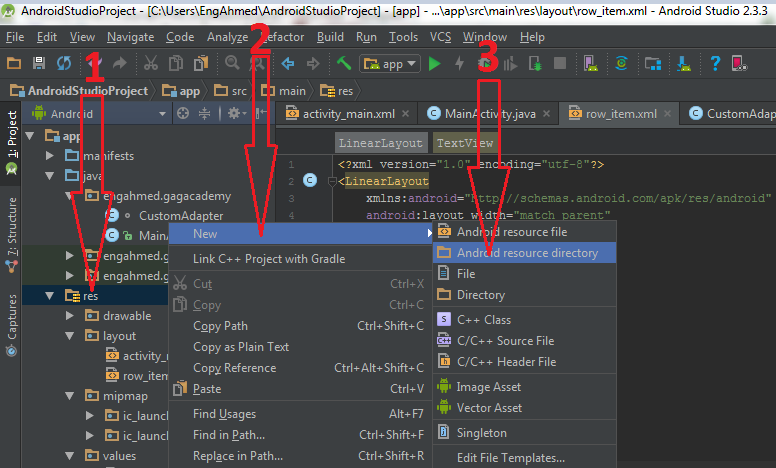Image resolution: width=776 pixels, height=468 pixels.
Task: Click the Stop square icon
Action: (560, 63)
